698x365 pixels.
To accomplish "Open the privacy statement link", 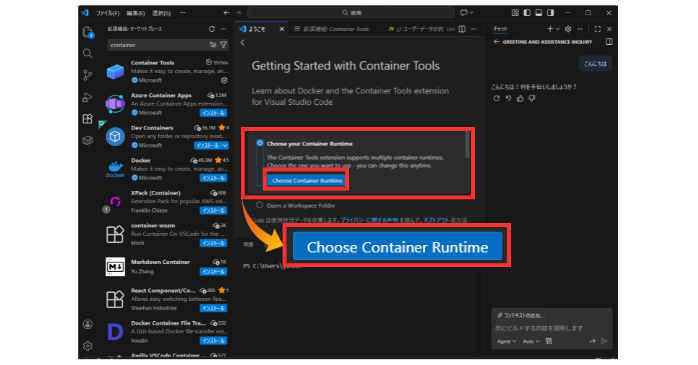I will (x=369, y=220).
